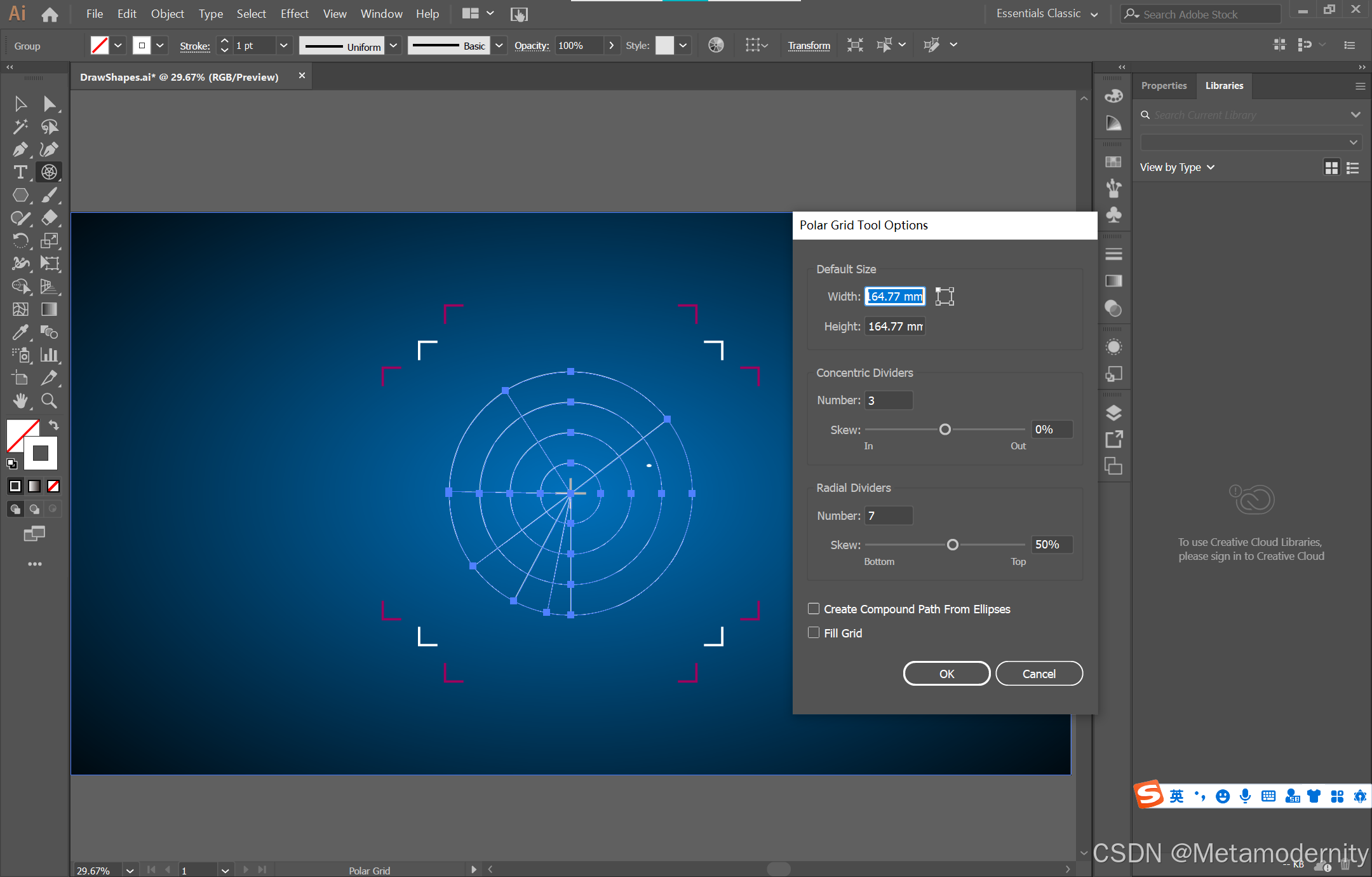Select the Magic Wand tool
Image resolution: width=1372 pixels, height=877 pixels.
point(20,126)
